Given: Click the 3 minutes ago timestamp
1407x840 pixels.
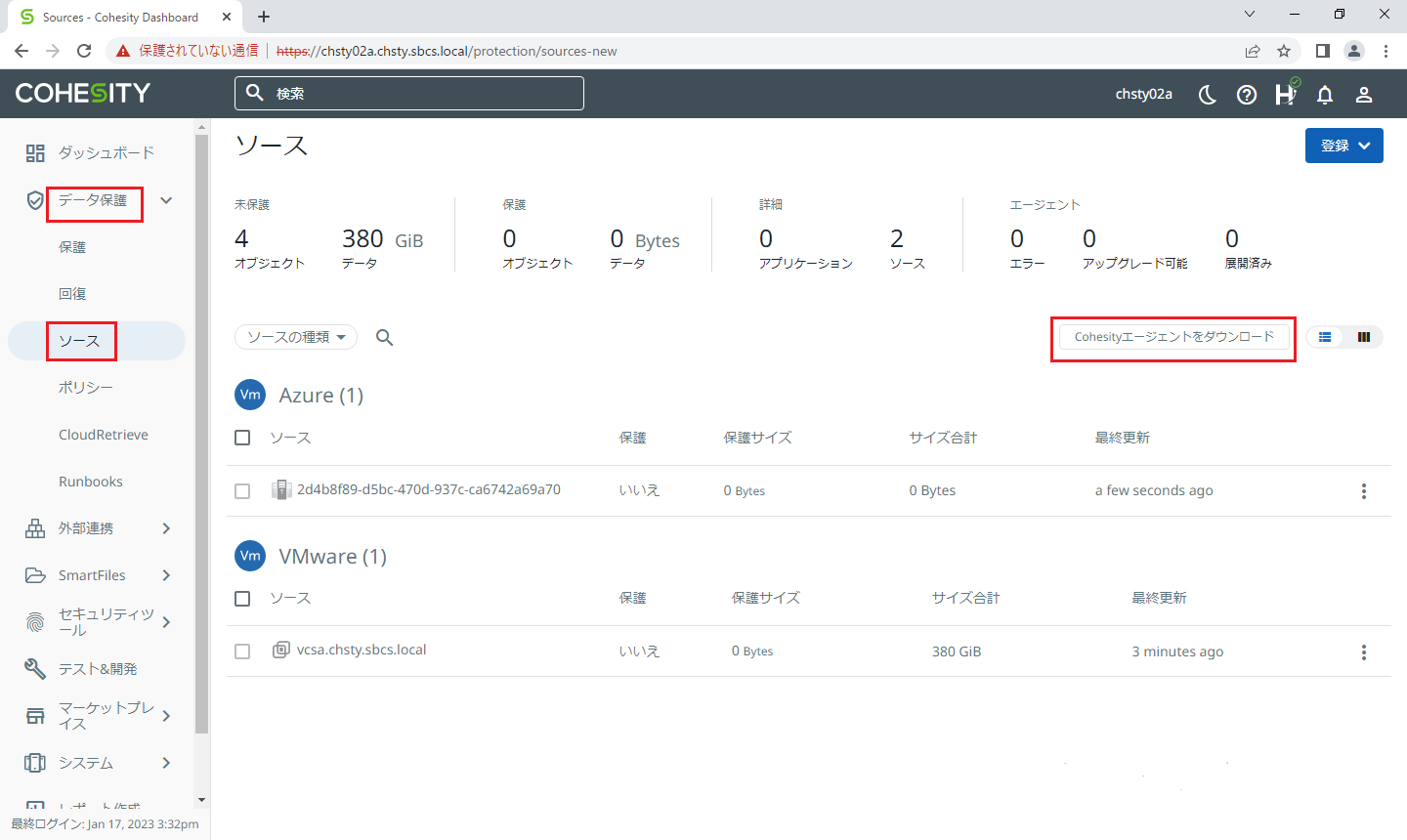Looking at the screenshot, I should click(1177, 651).
